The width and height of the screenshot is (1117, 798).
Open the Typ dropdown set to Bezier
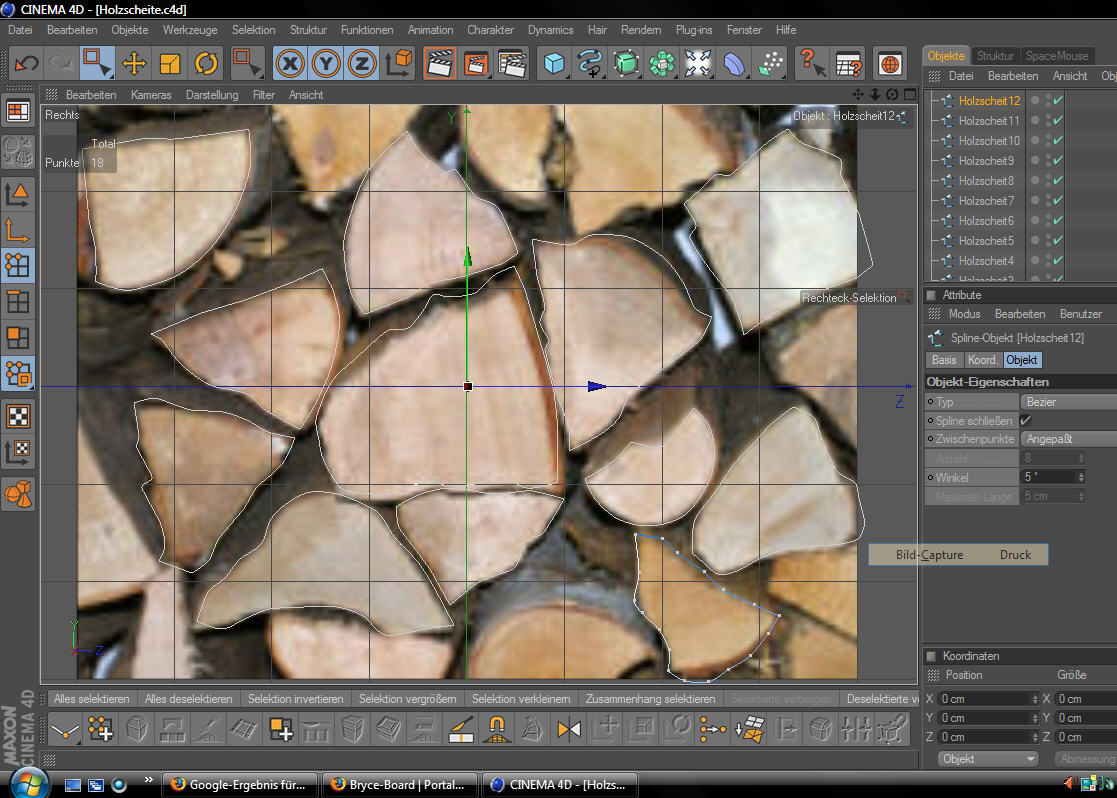[1066, 402]
